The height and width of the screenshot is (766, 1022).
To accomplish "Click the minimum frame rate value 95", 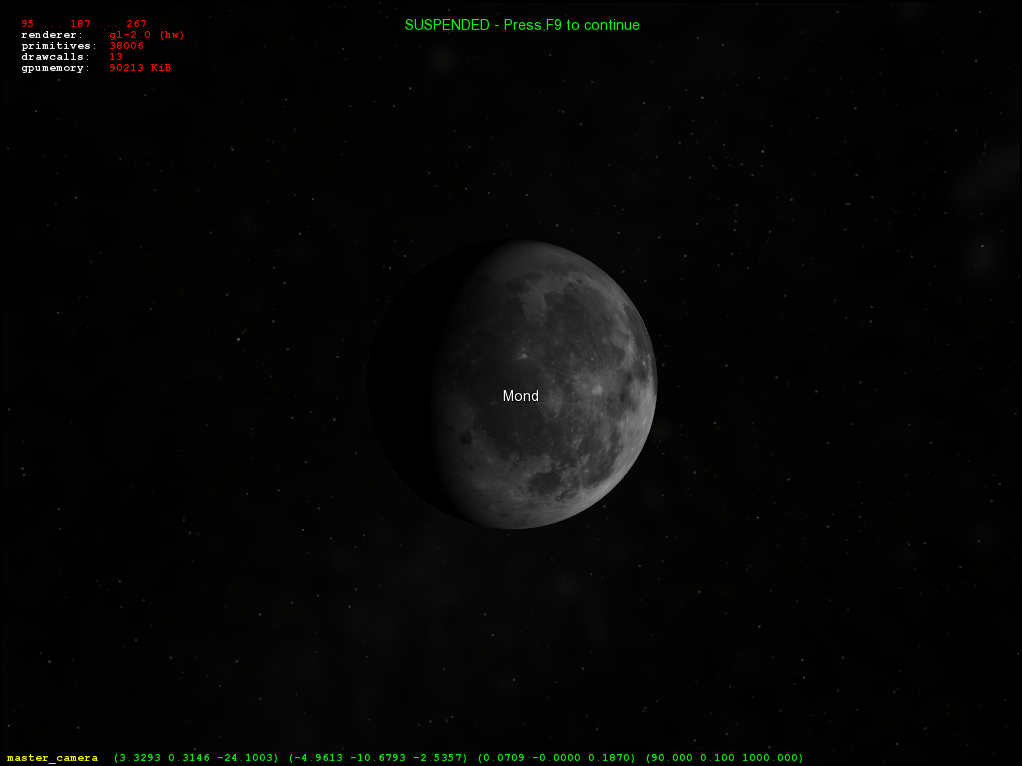I will click(x=27, y=23).
